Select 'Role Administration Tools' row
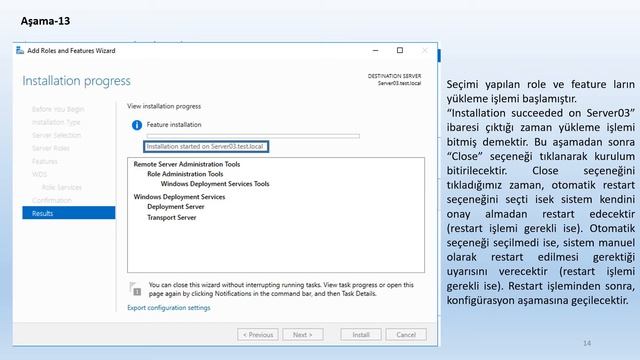 tap(185, 174)
